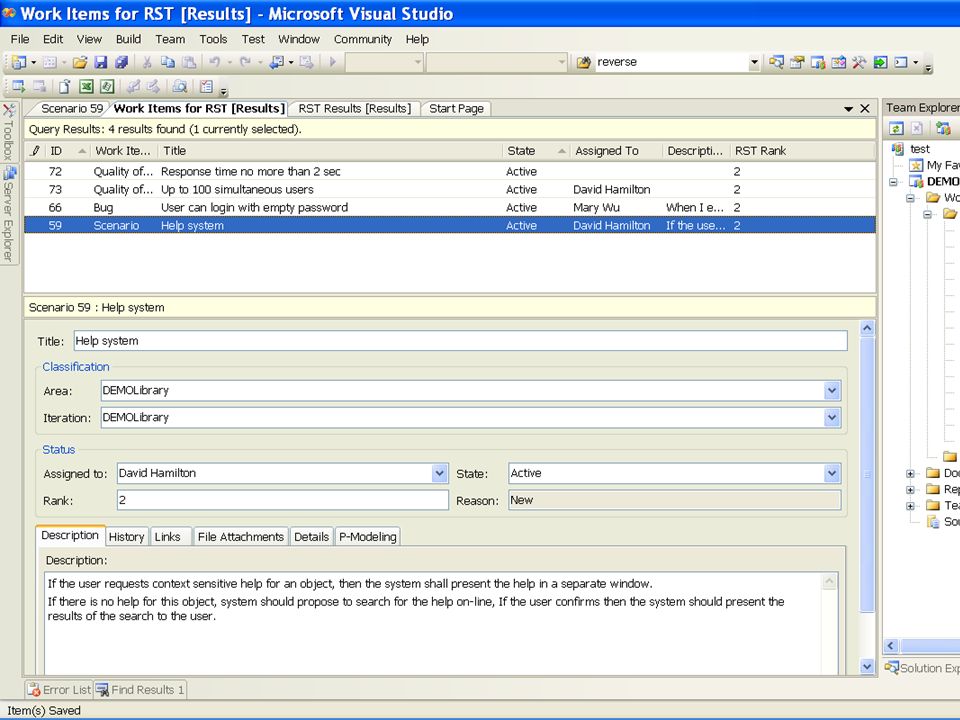Screen dimensions: 960x720
Task: Open Solution Explorer via toolbar icon
Action: [x=776, y=62]
